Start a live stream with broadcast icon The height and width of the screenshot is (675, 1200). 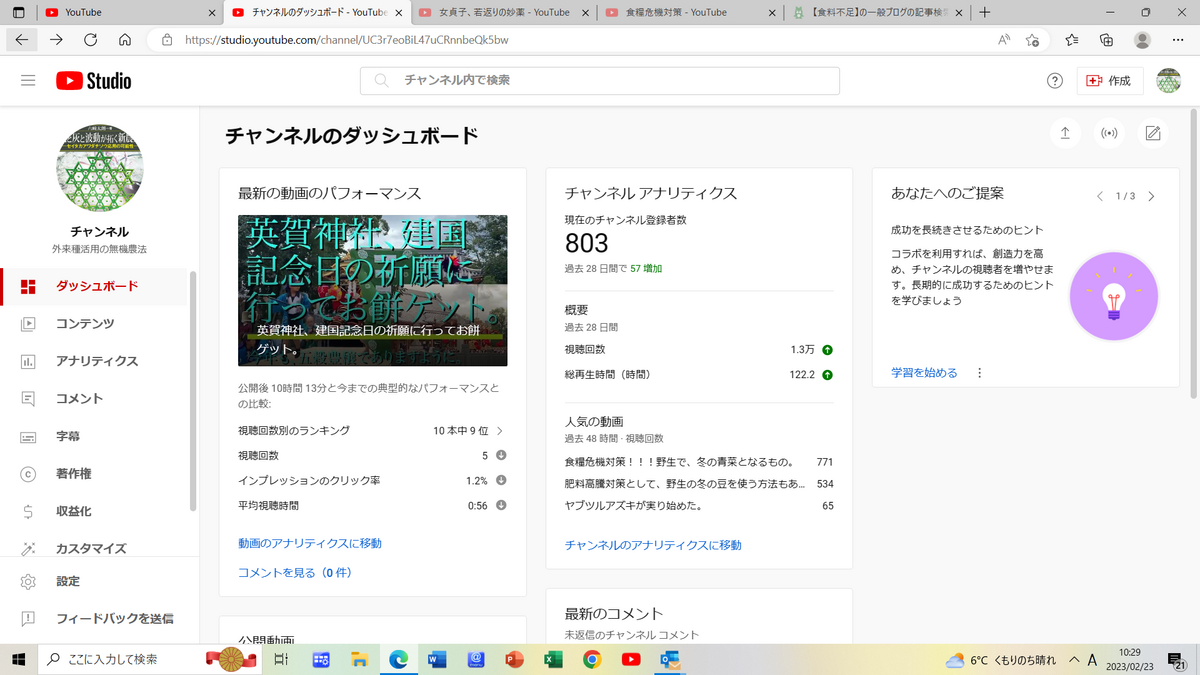pos(1109,133)
